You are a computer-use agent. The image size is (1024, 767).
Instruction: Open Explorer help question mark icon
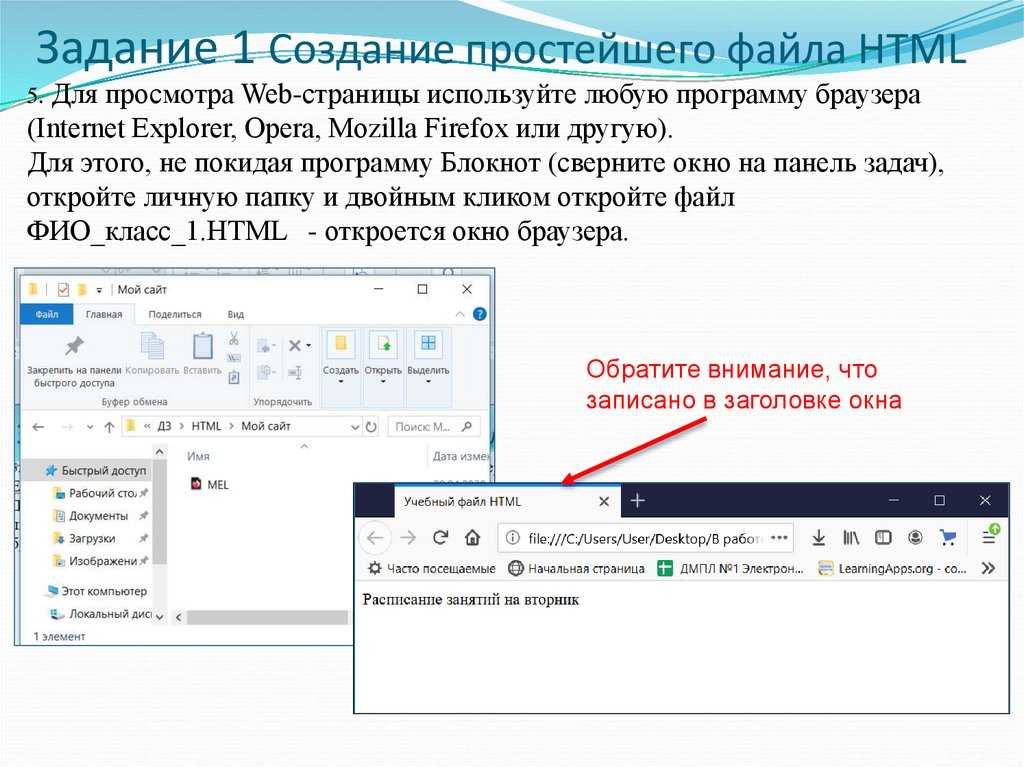click(x=479, y=314)
